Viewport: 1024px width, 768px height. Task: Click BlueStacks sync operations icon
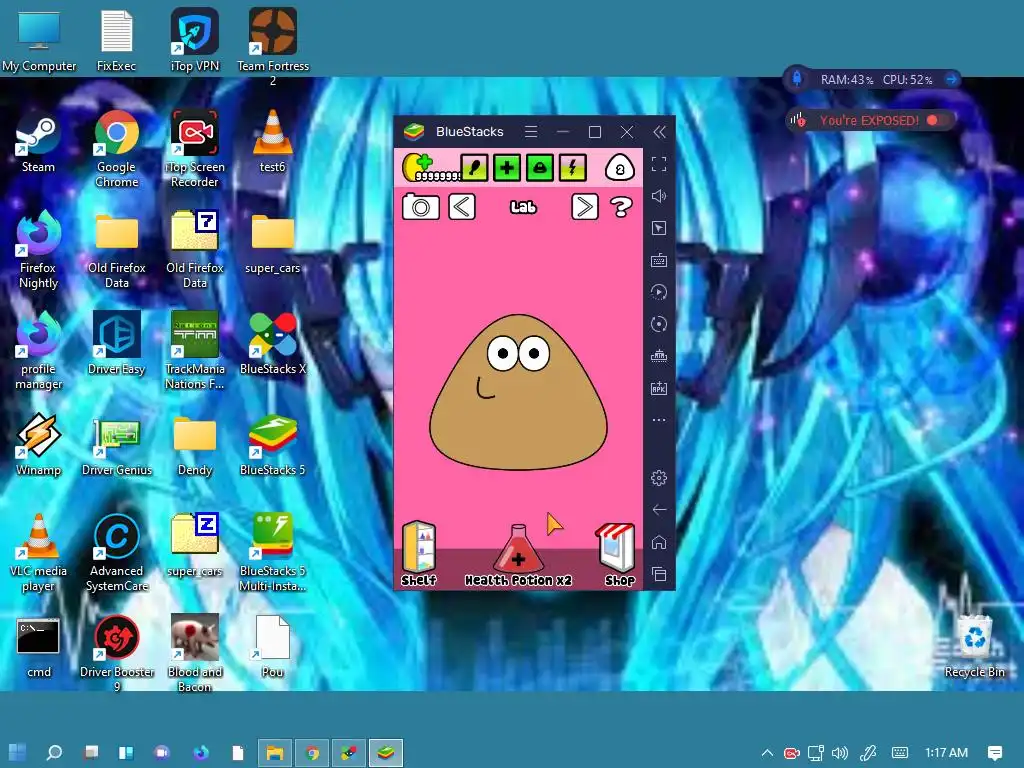(659, 324)
